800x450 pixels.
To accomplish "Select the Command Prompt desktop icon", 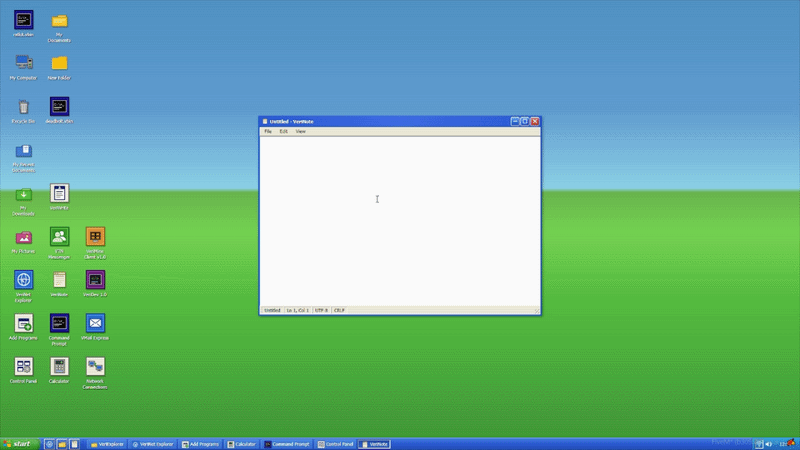I will point(59,330).
